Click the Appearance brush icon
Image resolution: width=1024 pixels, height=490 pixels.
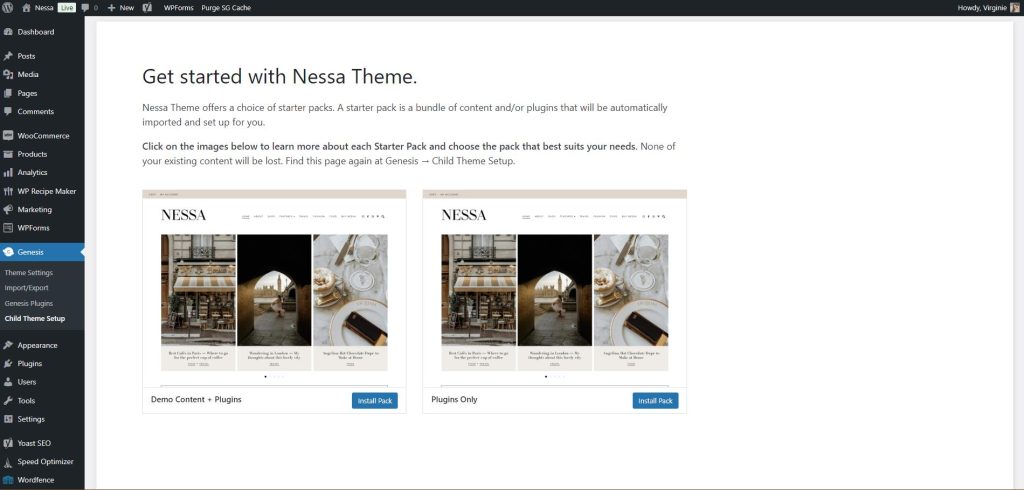8,345
